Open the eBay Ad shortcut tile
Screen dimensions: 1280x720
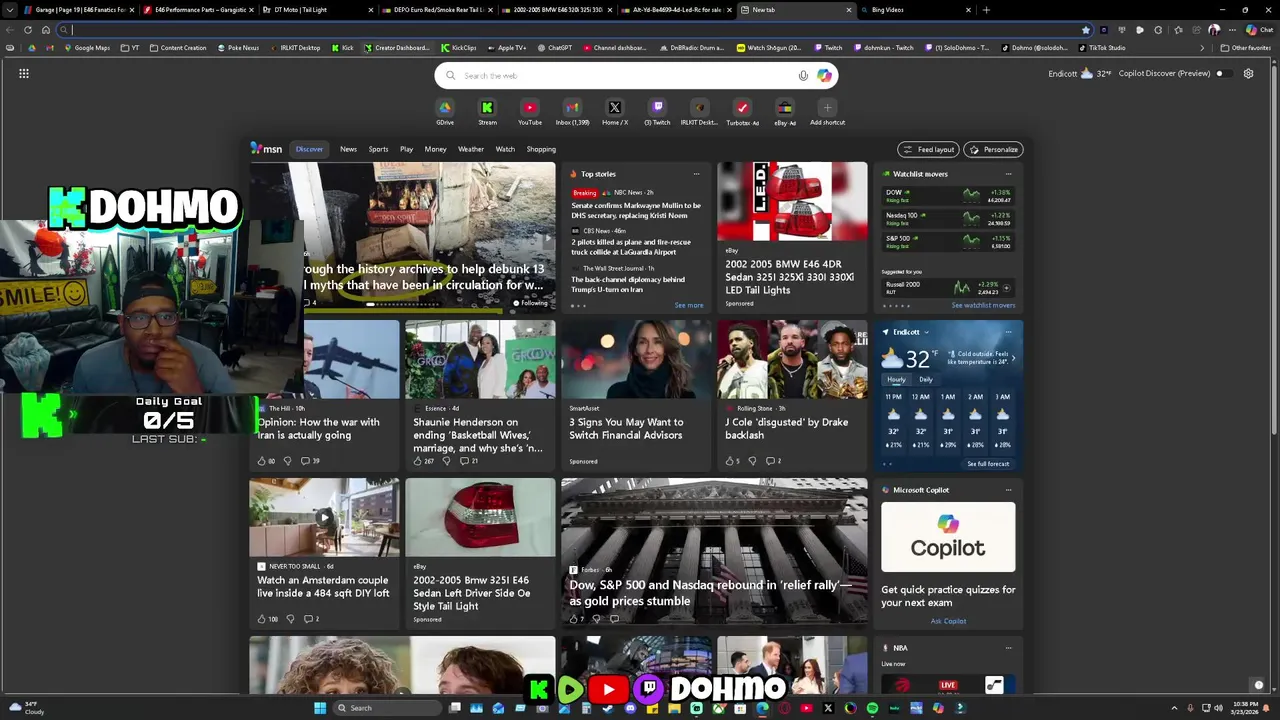[785, 112]
